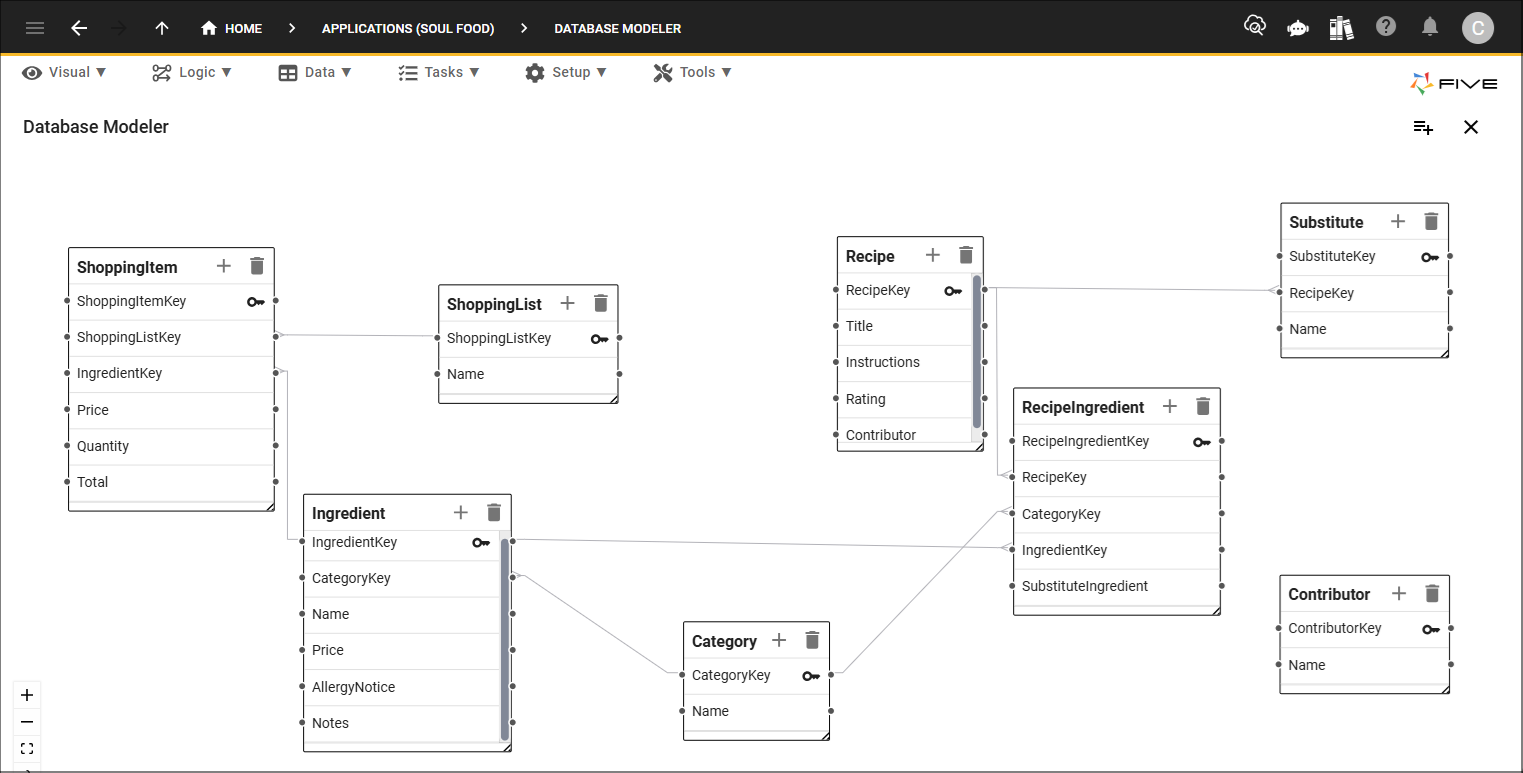Delete the ShoppingItem table
The height and width of the screenshot is (773, 1523).
[x=257, y=266]
